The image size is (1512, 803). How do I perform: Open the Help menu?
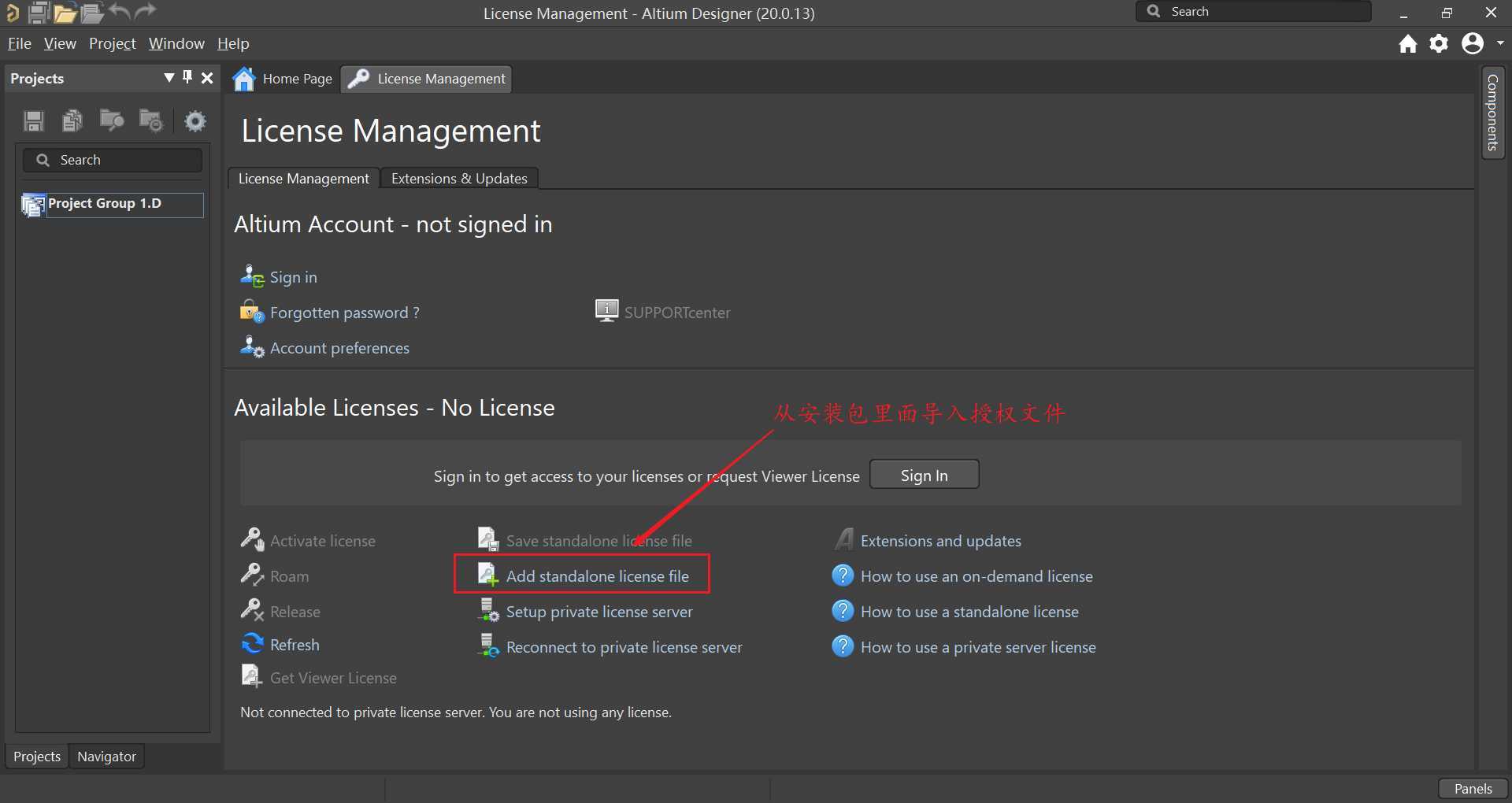[233, 43]
